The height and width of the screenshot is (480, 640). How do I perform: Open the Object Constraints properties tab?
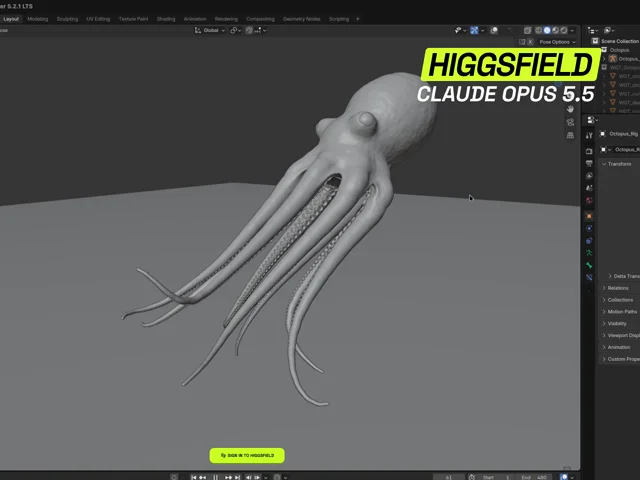tap(589, 240)
